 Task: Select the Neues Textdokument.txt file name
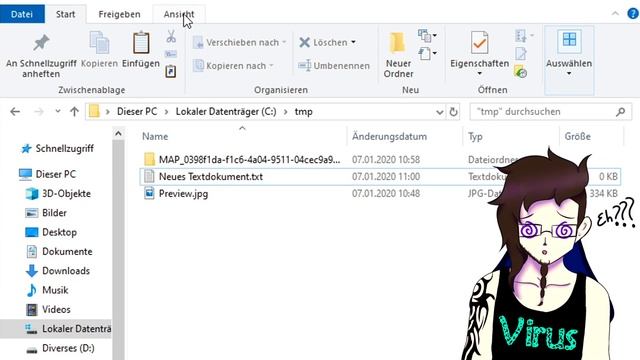[211, 176]
